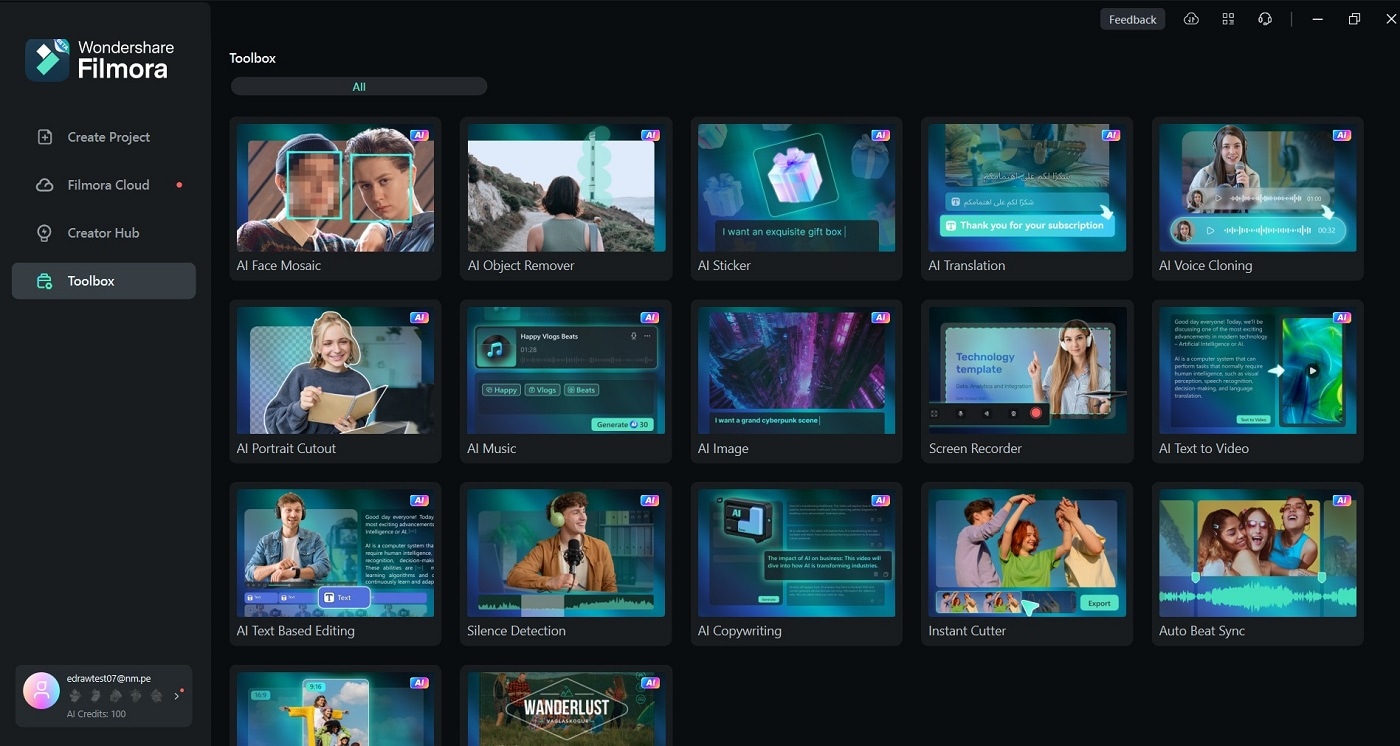Click the AI Credits: 100 text
The width and height of the screenshot is (1400, 746).
(x=97, y=714)
